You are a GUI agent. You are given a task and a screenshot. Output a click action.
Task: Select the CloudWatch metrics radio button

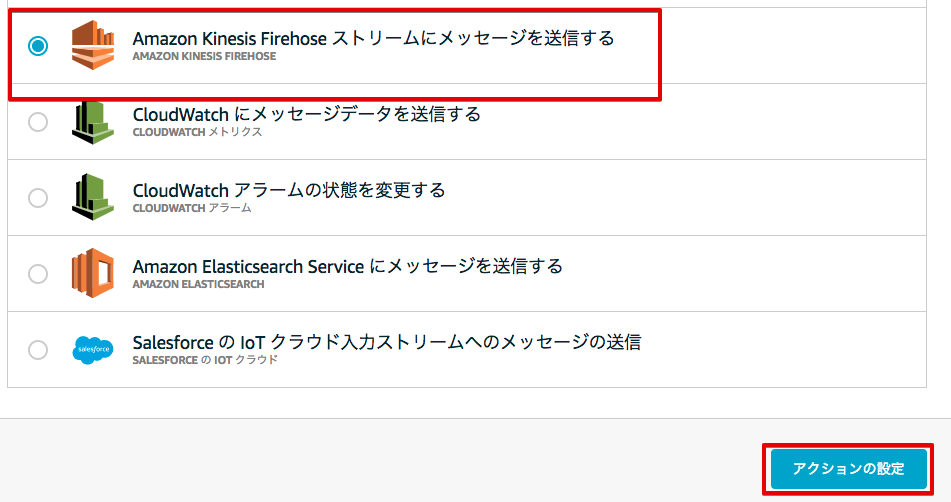pyautogui.click(x=38, y=122)
